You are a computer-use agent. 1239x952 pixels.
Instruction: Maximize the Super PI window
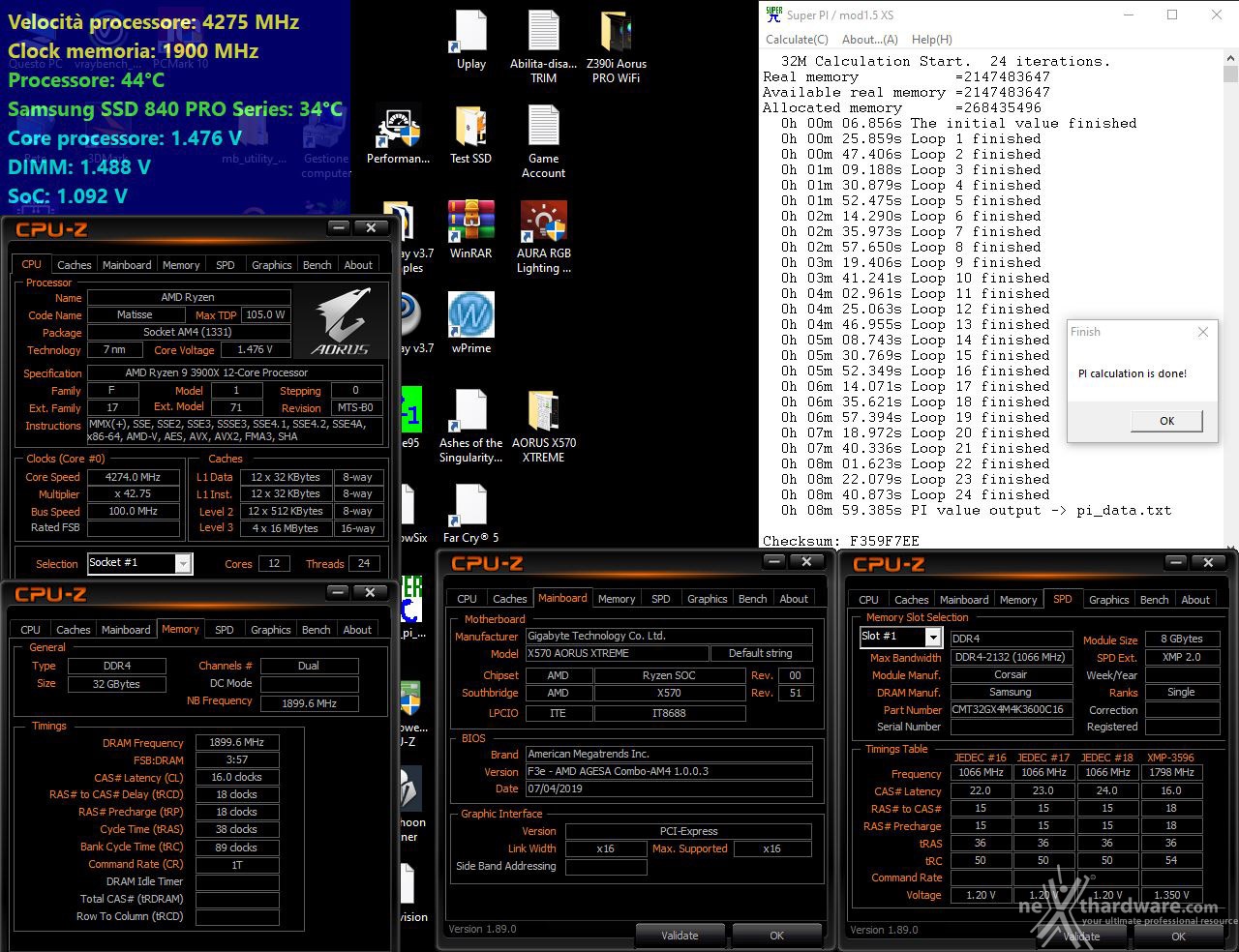point(1172,15)
